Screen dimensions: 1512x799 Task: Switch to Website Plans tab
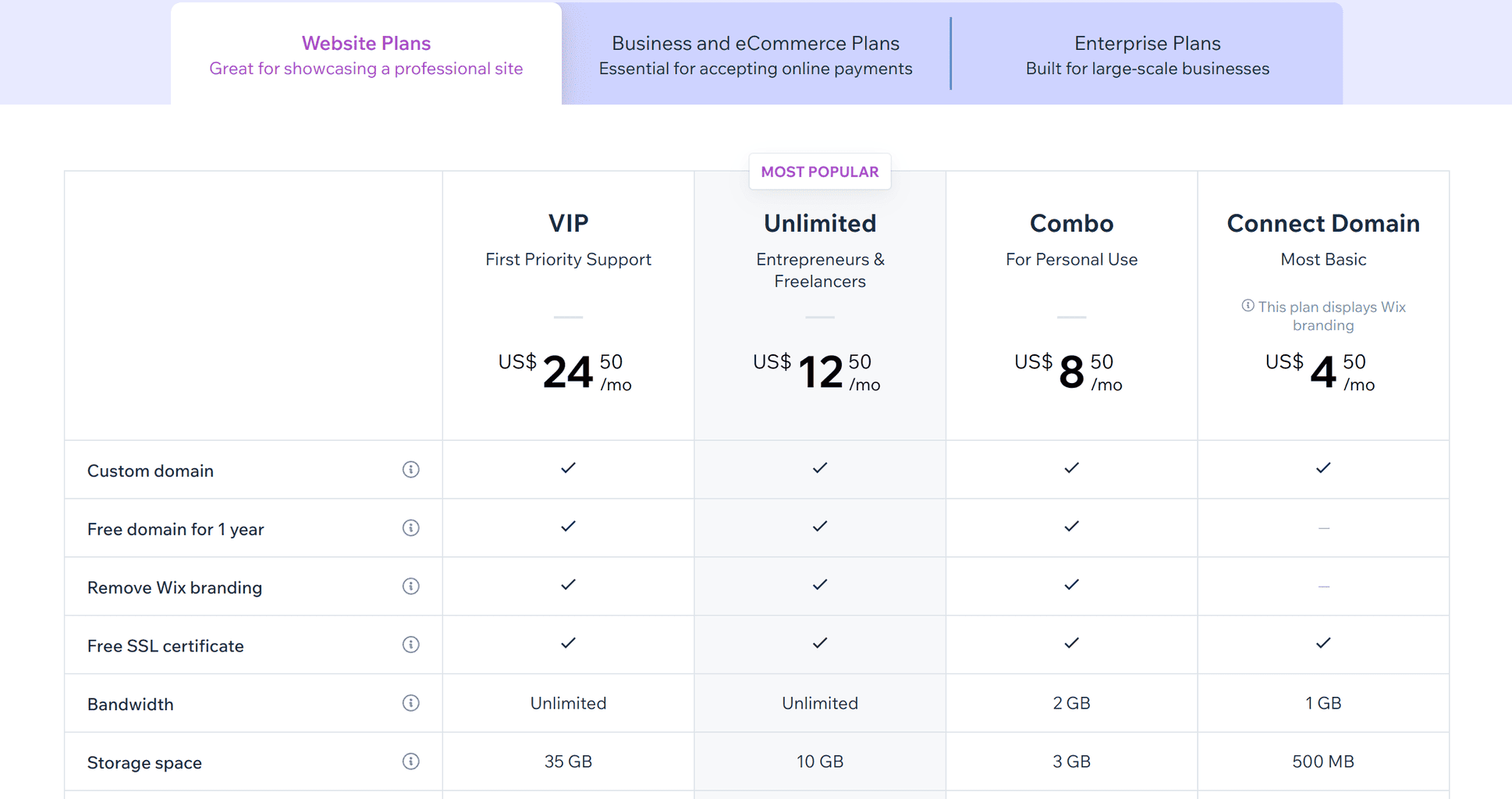tap(366, 55)
